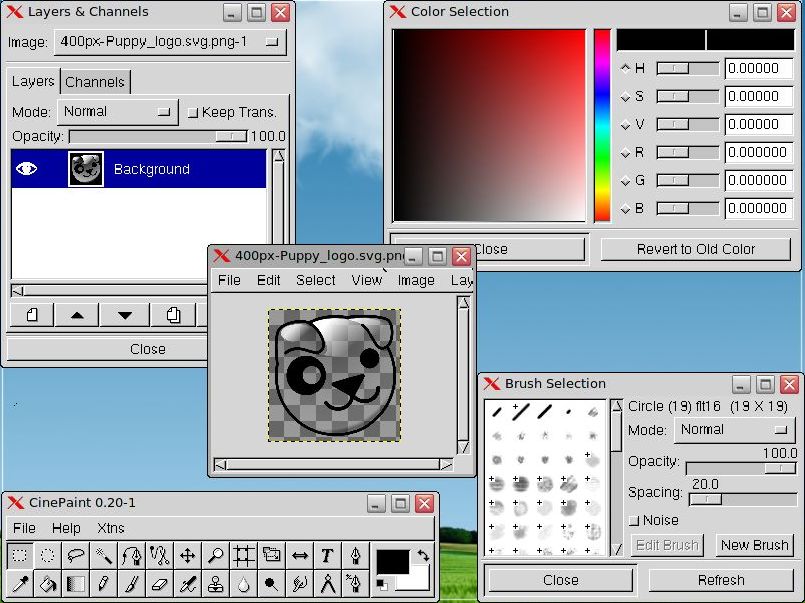Image resolution: width=805 pixels, height=603 pixels.
Task: Click the duplicate layer icon
Action: 174,315
